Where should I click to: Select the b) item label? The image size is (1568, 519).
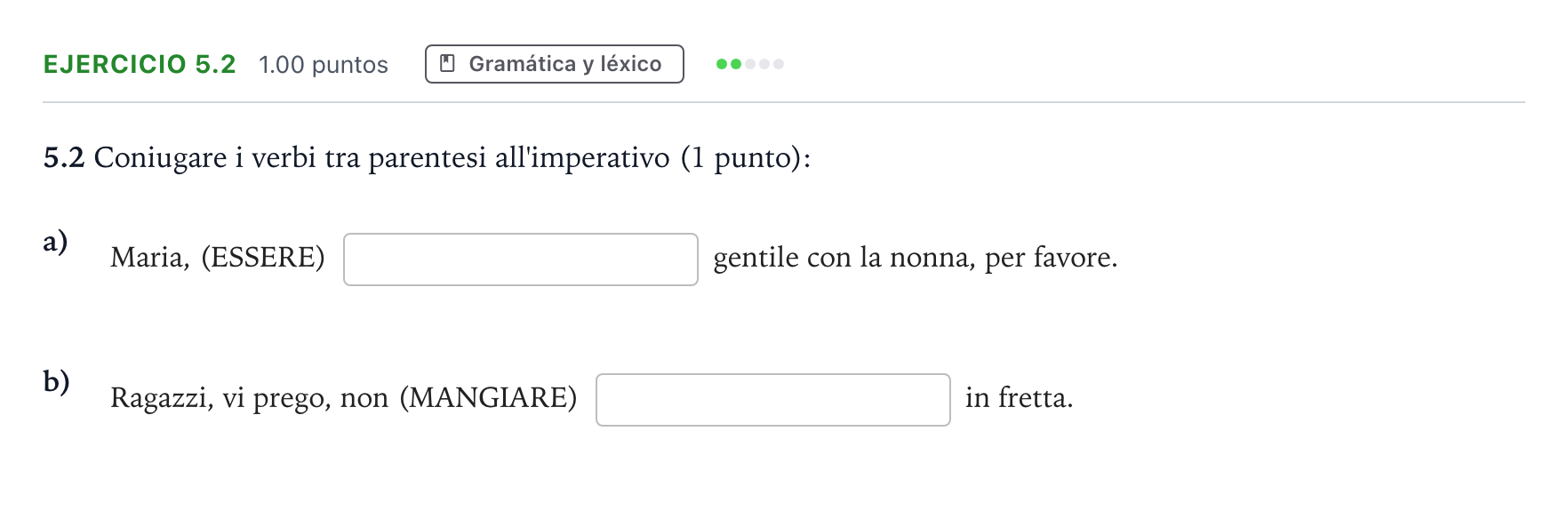click(56, 381)
